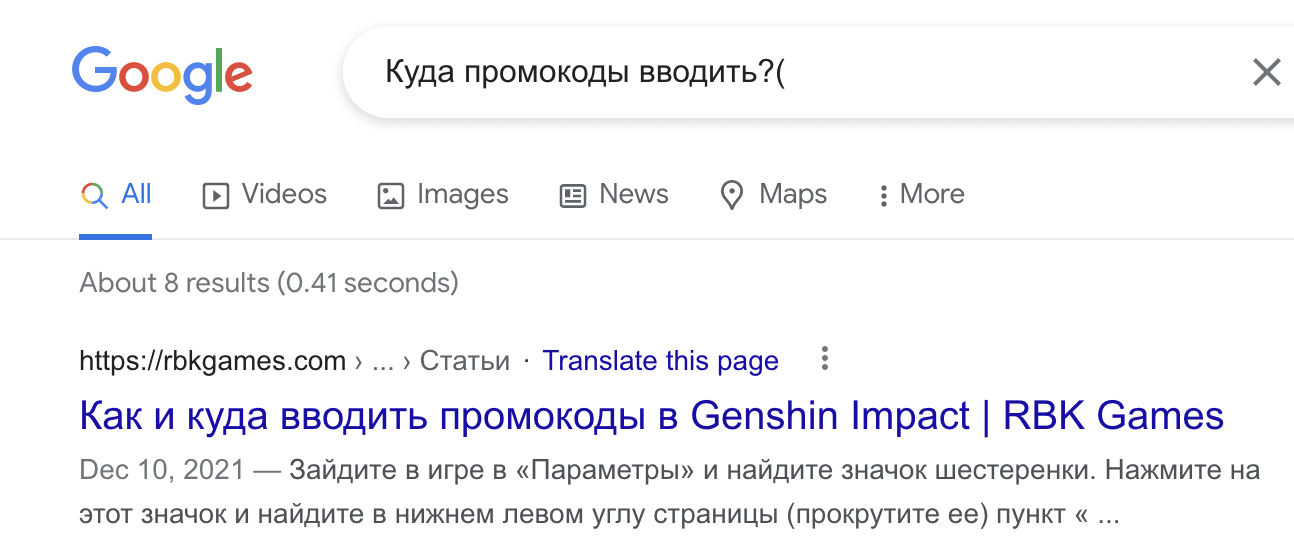Viewport: 1294px width, 552px height.
Task: Switch to the Images tab
Action: (x=462, y=194)
